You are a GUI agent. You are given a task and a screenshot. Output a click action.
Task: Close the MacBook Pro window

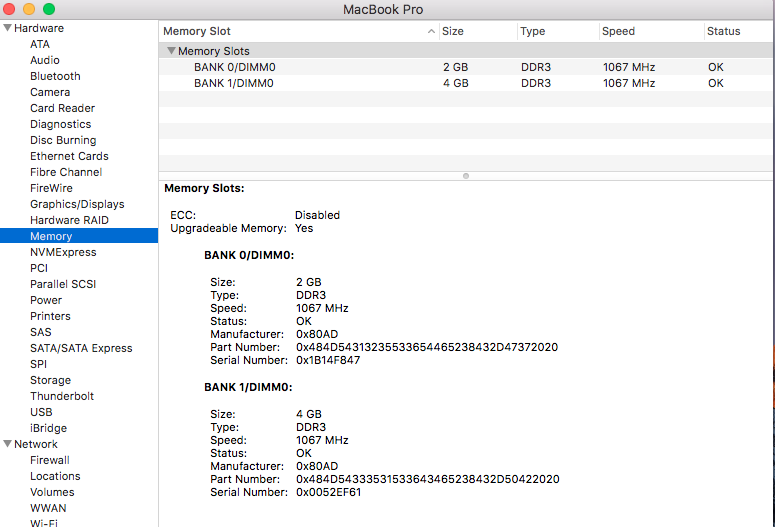[9, 9]
